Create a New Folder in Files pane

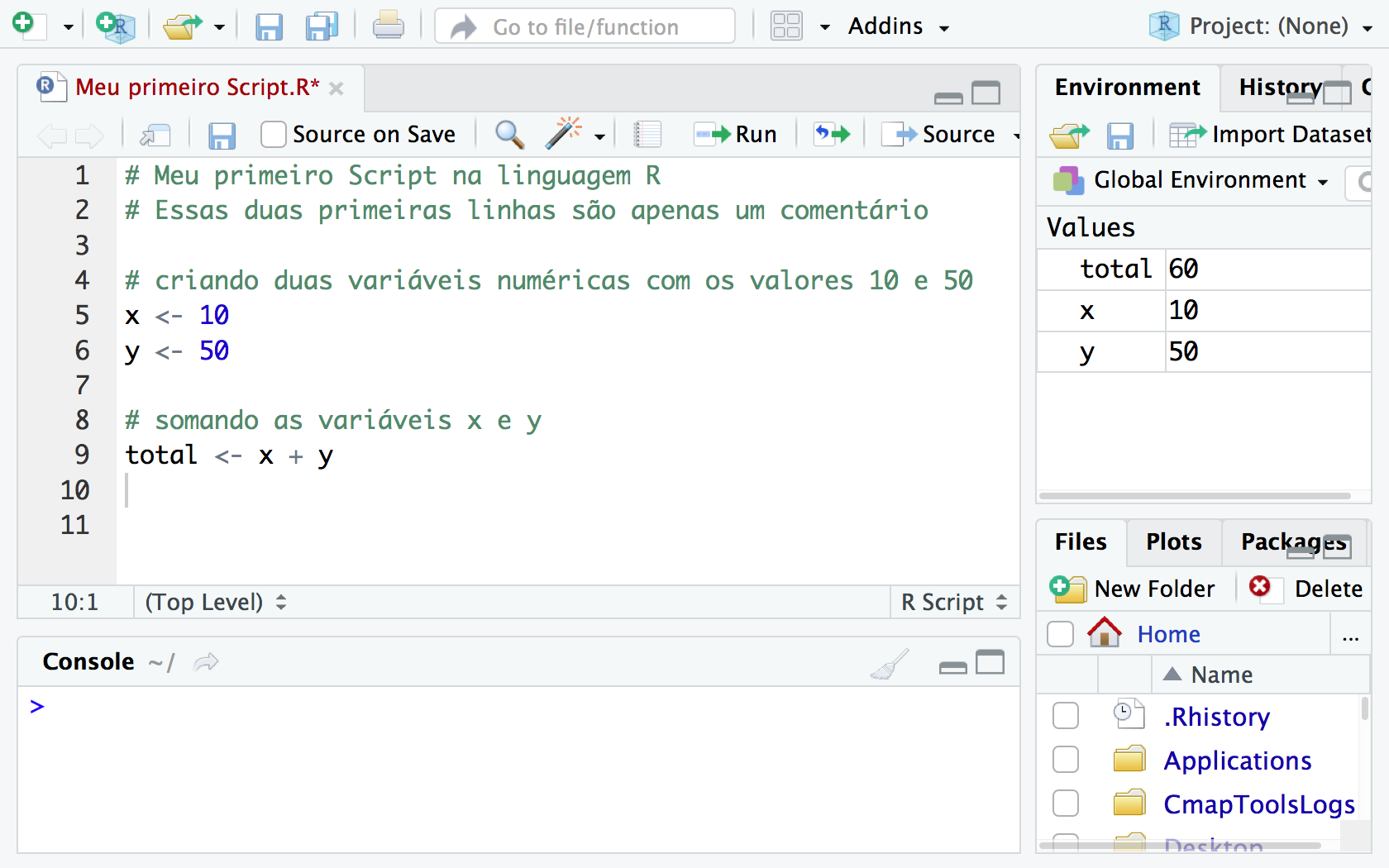tap(1132, 589)
